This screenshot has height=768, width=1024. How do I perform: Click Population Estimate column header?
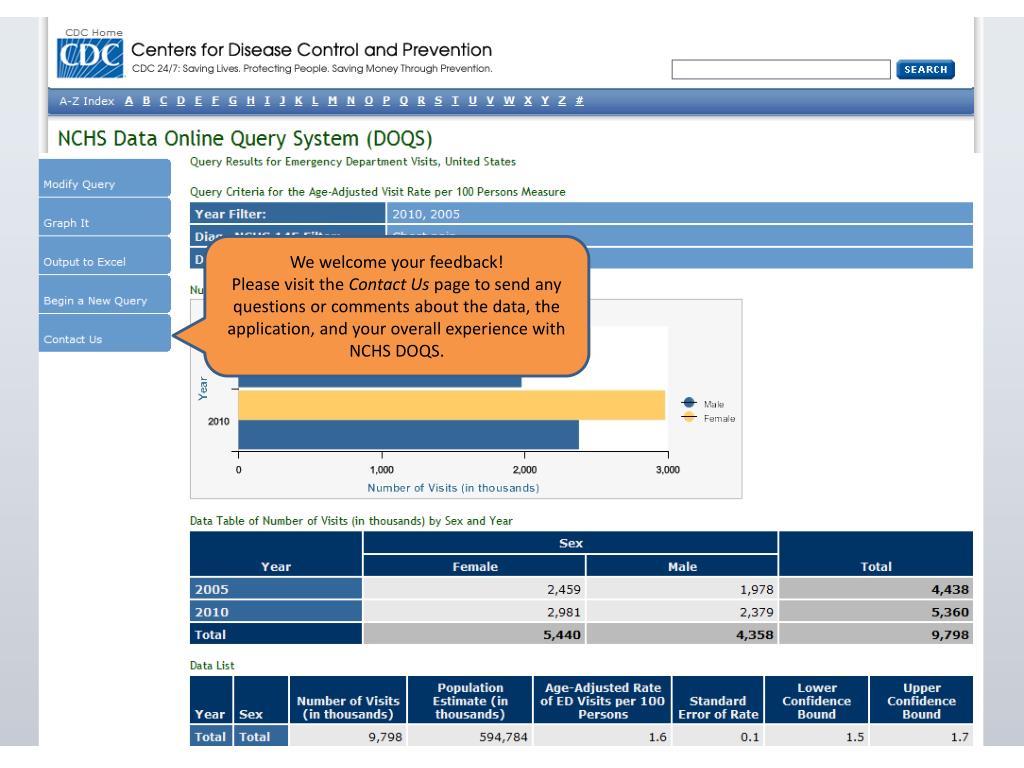(470, 700)
